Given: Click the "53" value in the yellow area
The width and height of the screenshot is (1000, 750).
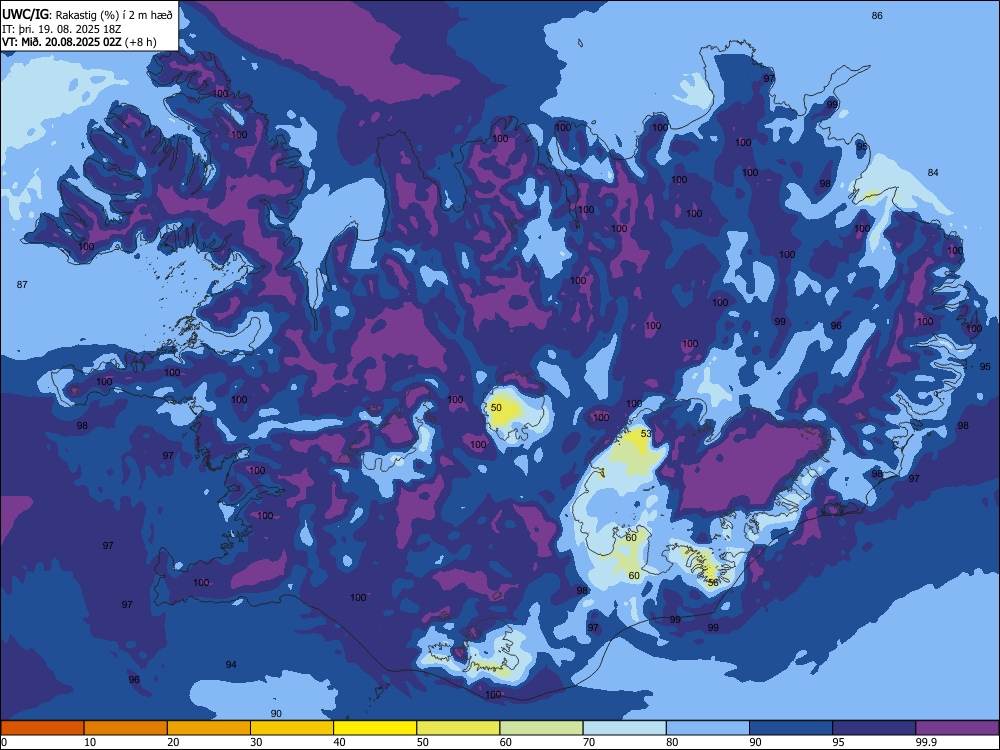Looking at the screenshot, I should [646, 434].
